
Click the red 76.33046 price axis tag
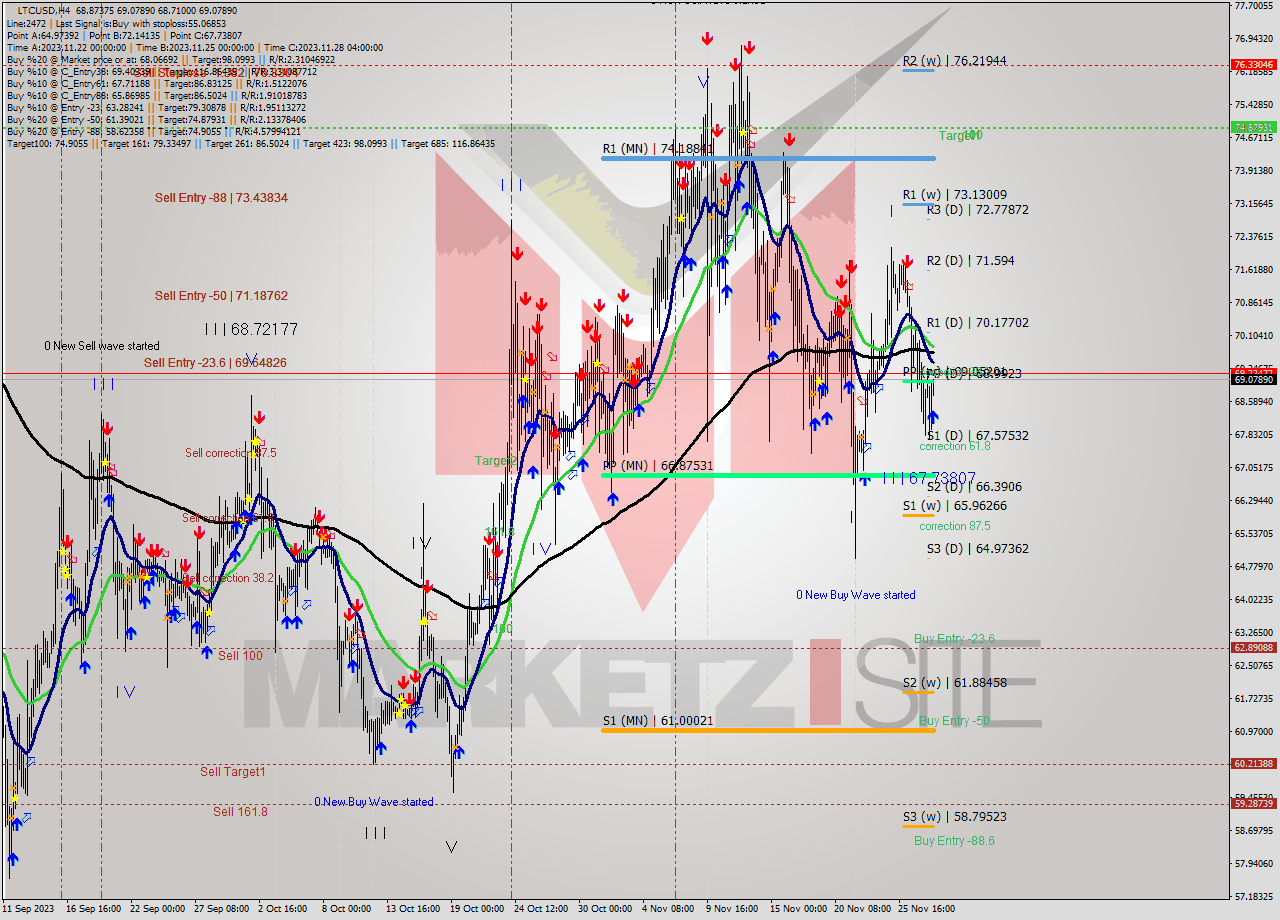point(1254,64)
